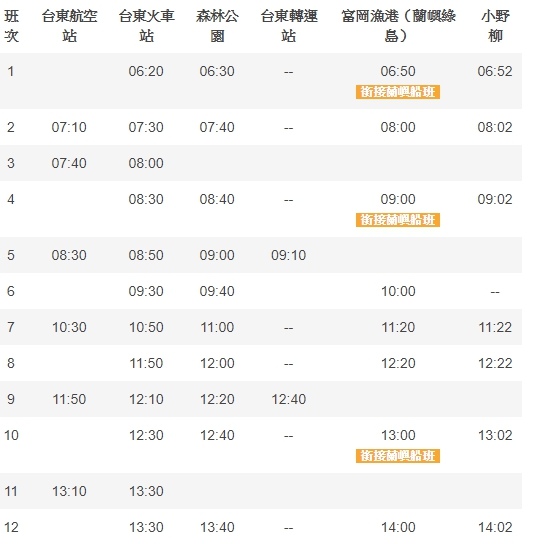Viewport: 543px width, 544px height.
Task: Click the 小野柳 column header
Action: pyautogui.click(x=495, y=26)
